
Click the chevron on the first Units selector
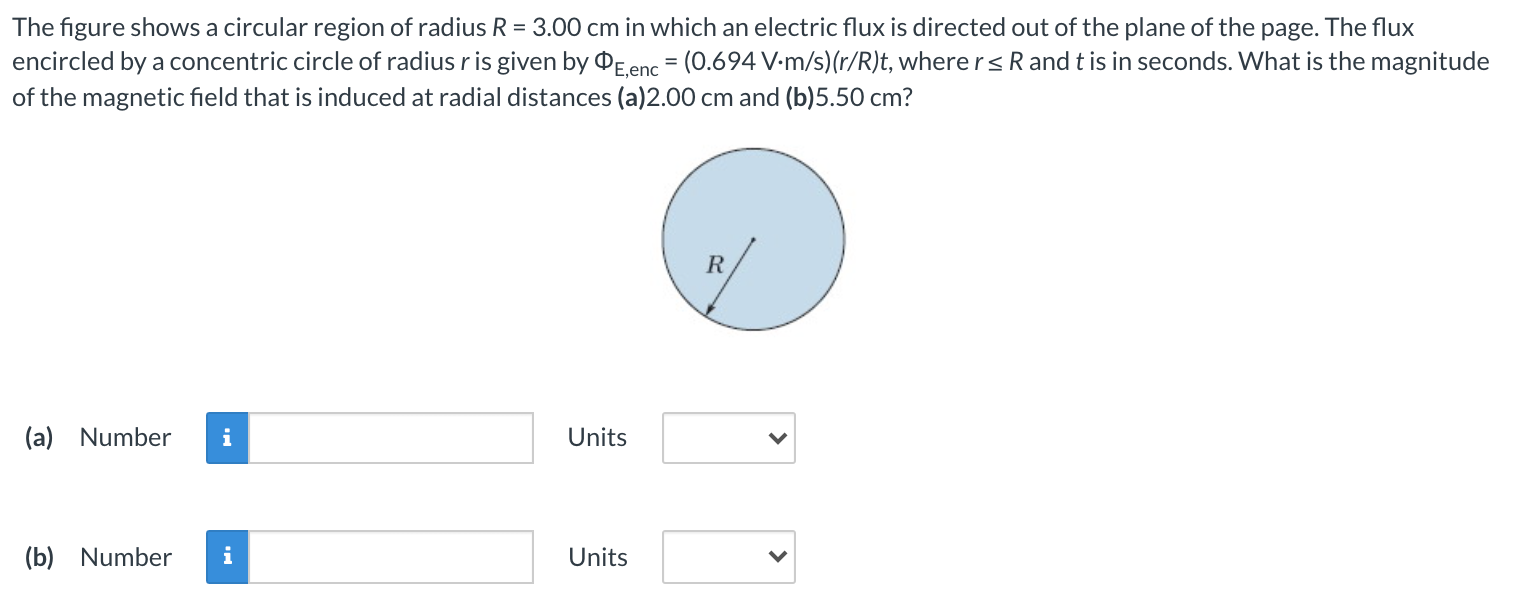pos(779,437)
